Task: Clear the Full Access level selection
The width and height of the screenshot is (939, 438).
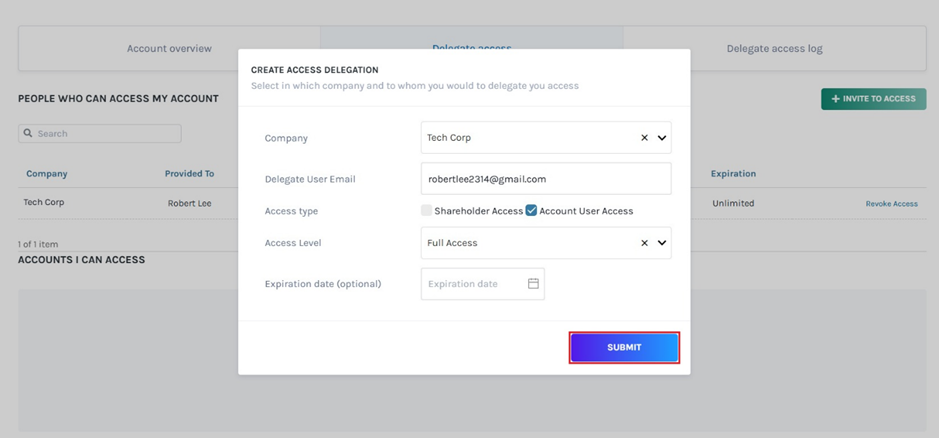Action: click(644, 243)
